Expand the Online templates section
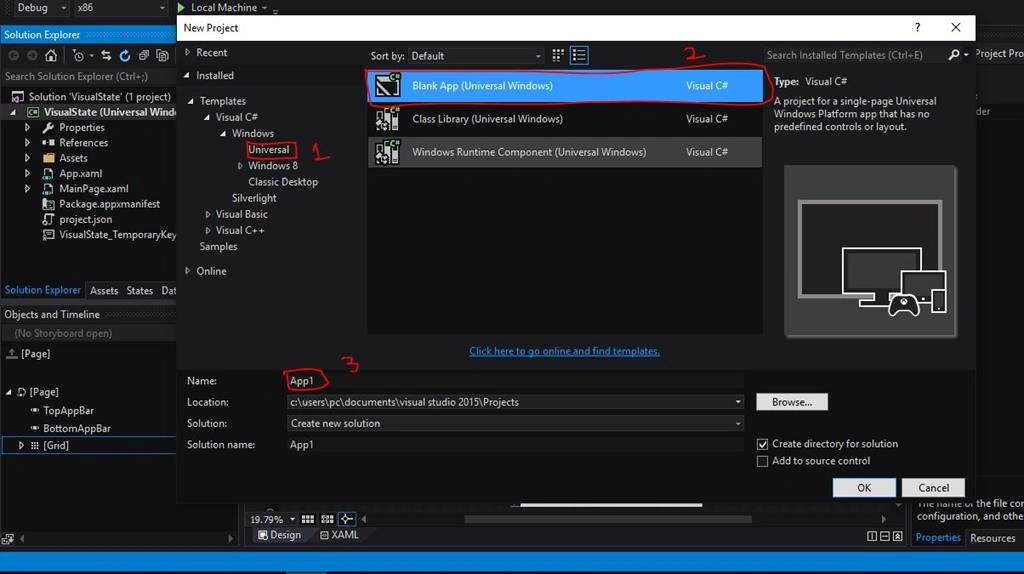This screenshot has width=1024, height=574. 187,271
